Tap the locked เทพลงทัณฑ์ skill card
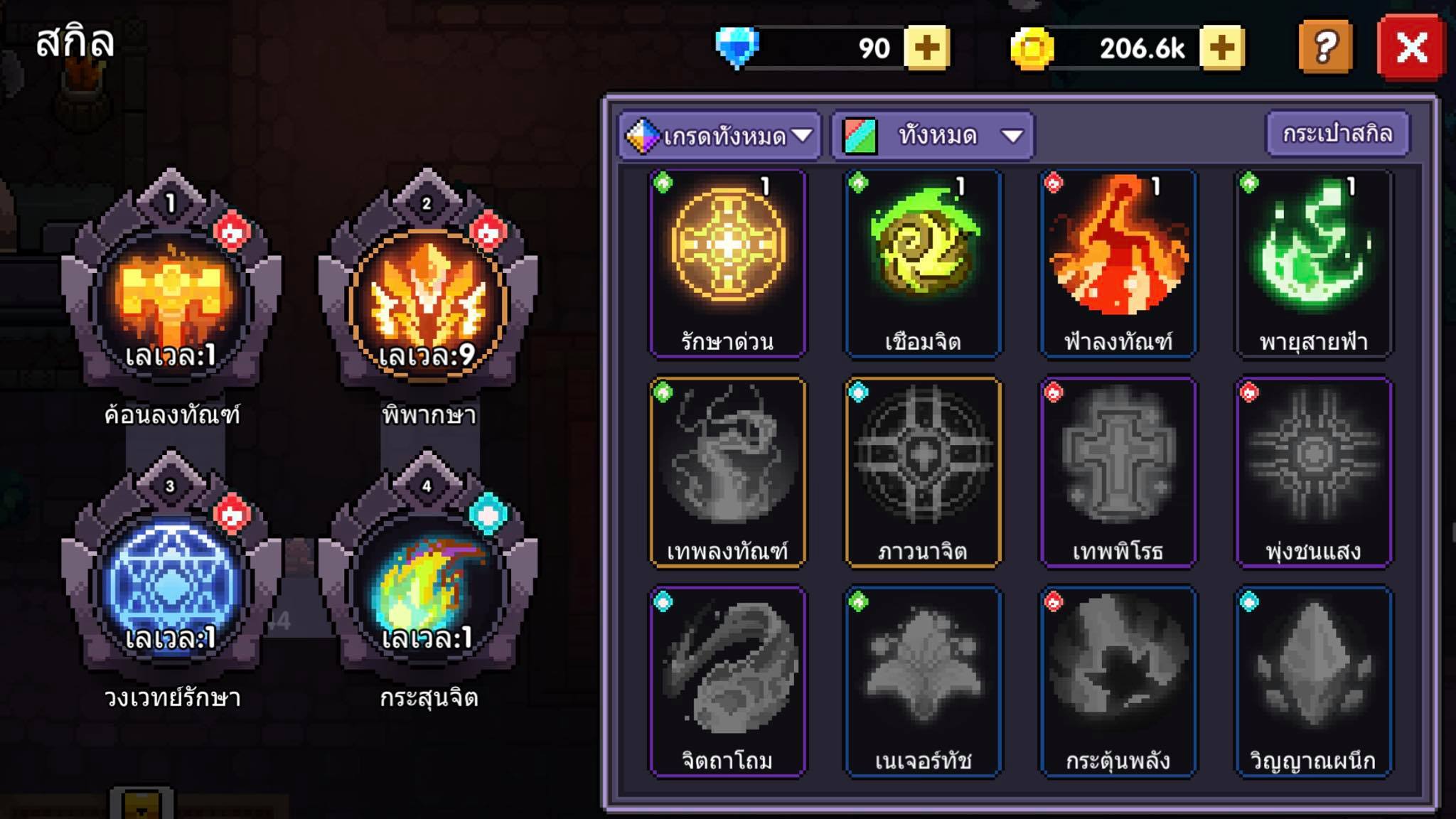This screenshot has height=819, width=1456. [728, 472]
